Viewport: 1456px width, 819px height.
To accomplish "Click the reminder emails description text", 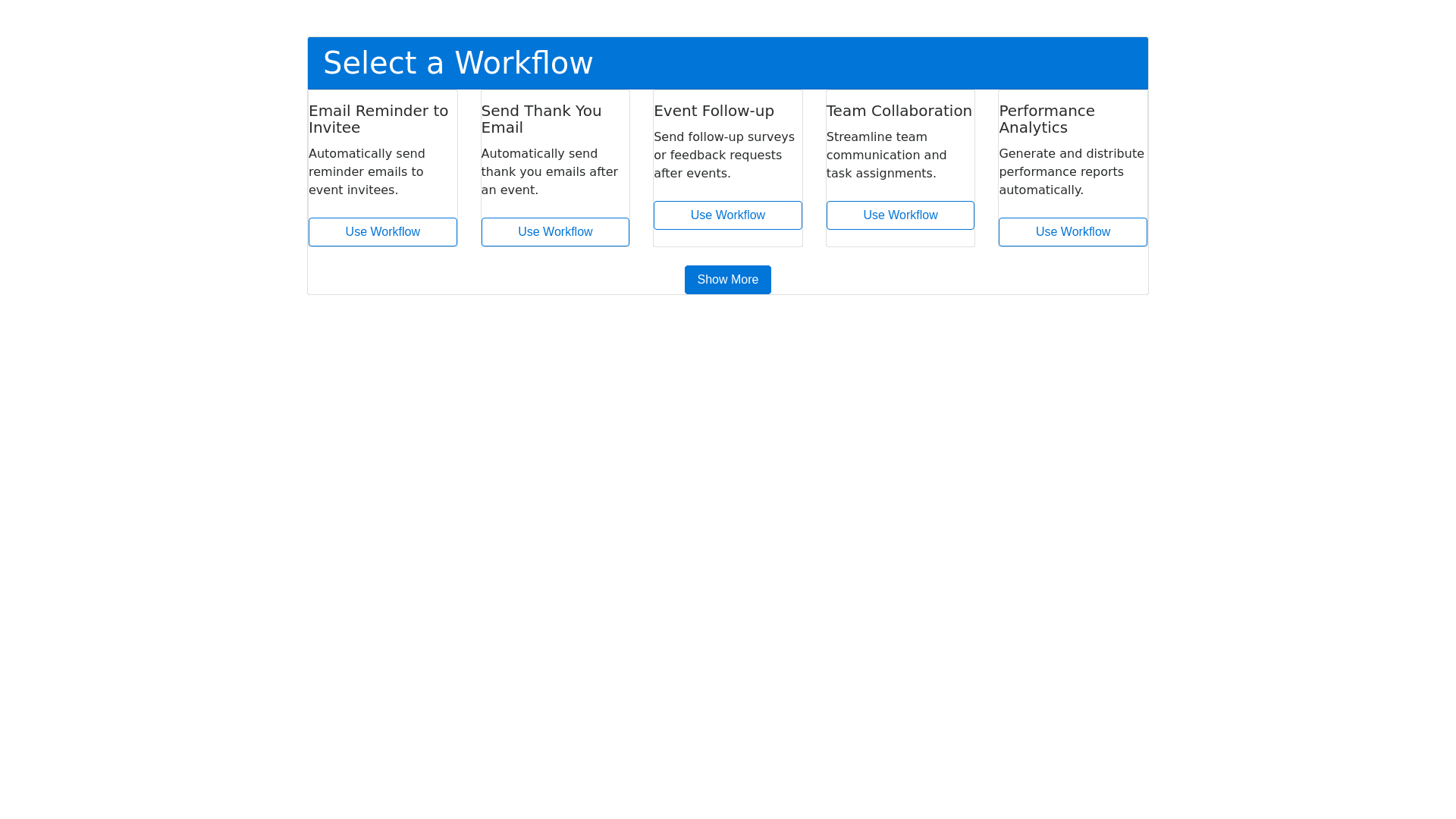I will pyautogui.click(x=366, y=172).
